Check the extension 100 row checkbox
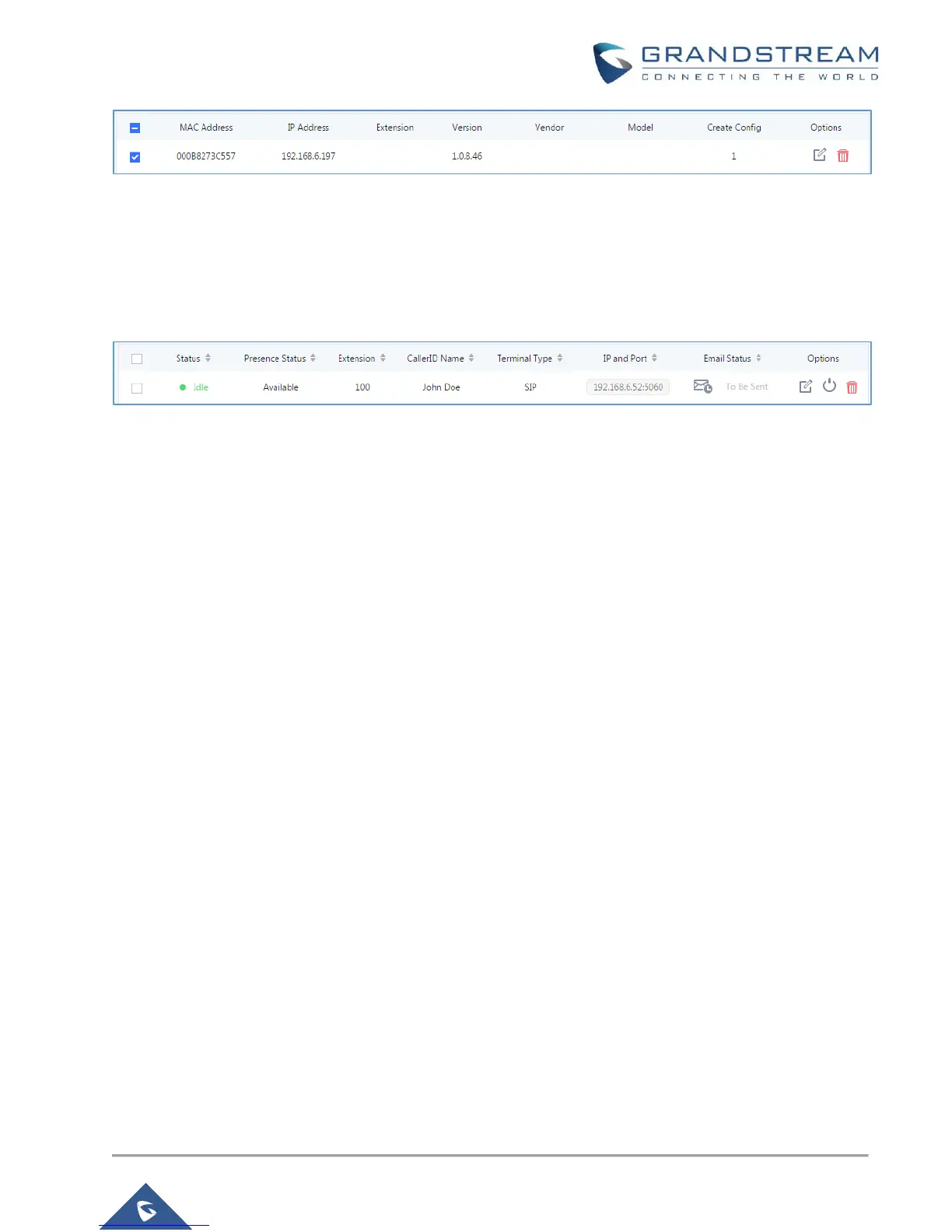Viewport: 952px width, 1232px height. click(x=137, y=388)
